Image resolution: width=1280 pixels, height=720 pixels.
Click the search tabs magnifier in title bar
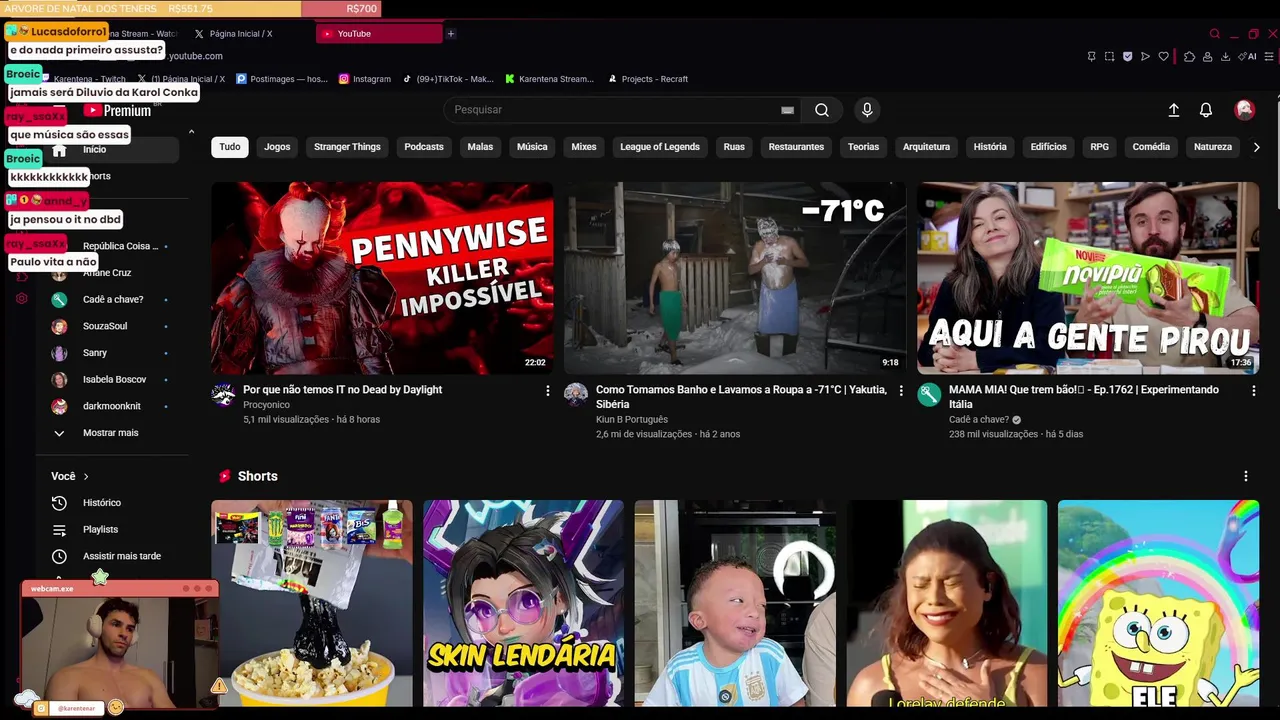1215,34
